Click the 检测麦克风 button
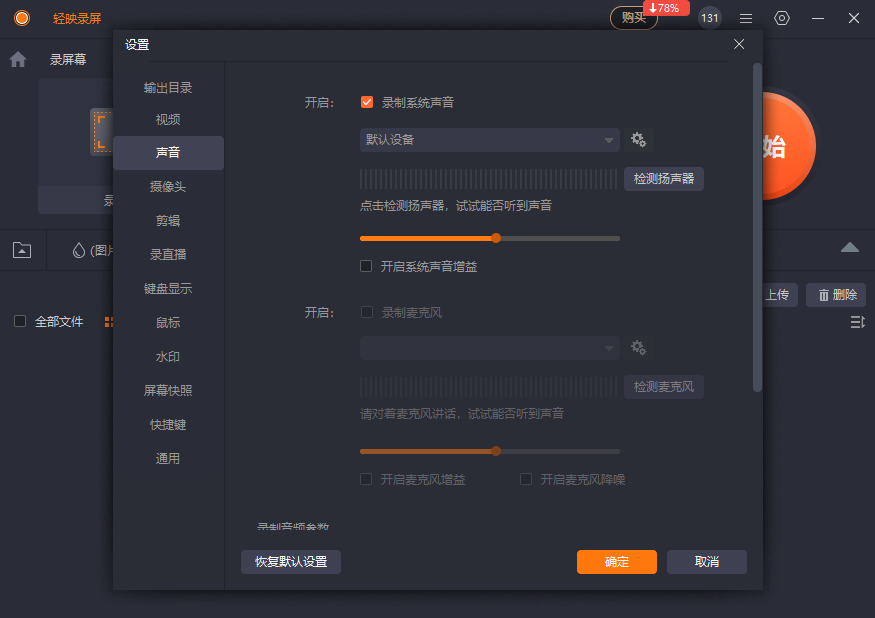 (x=664, y=387)
